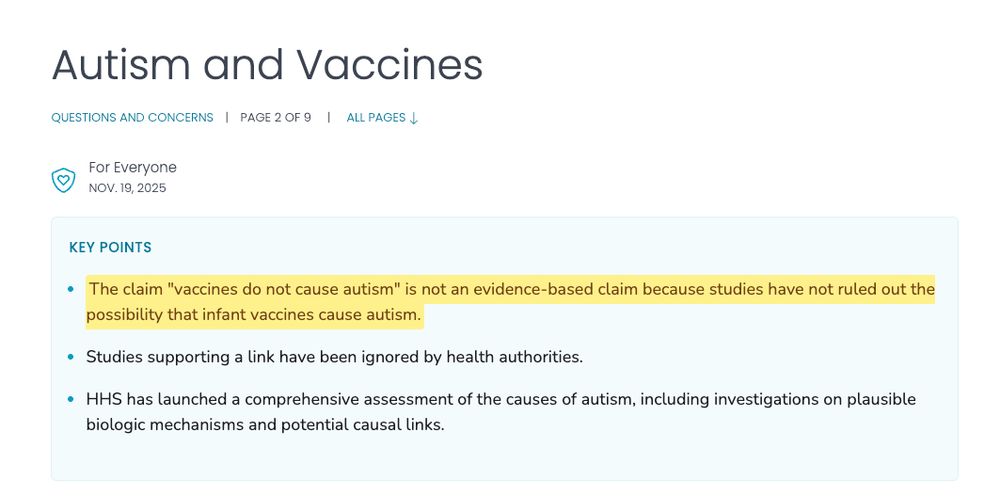Expand the All Pages dropdown

(x=382, y=118)
